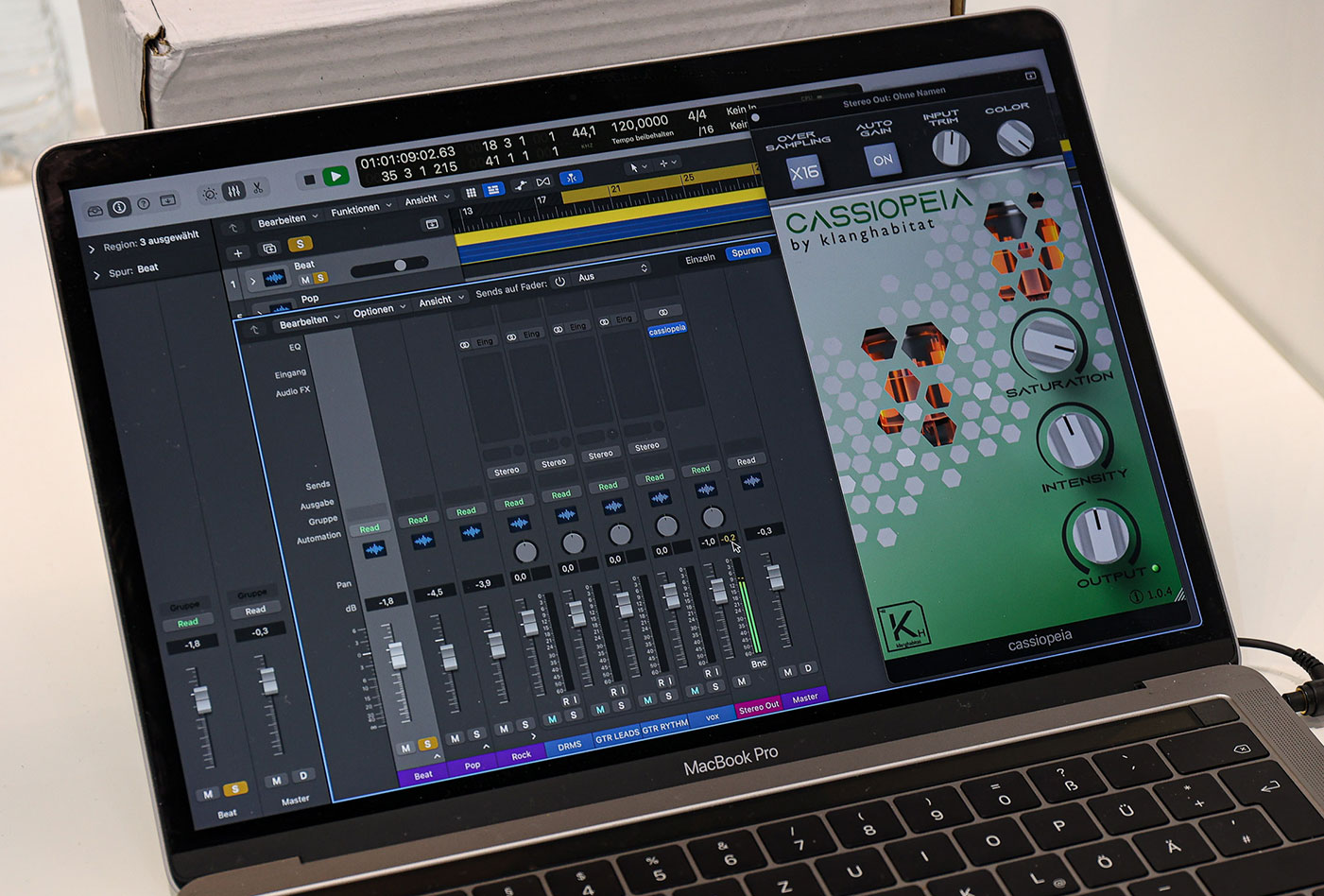
Task: Click Bnc bounce button on Stereo Out
Action: (x=759, y=663)
